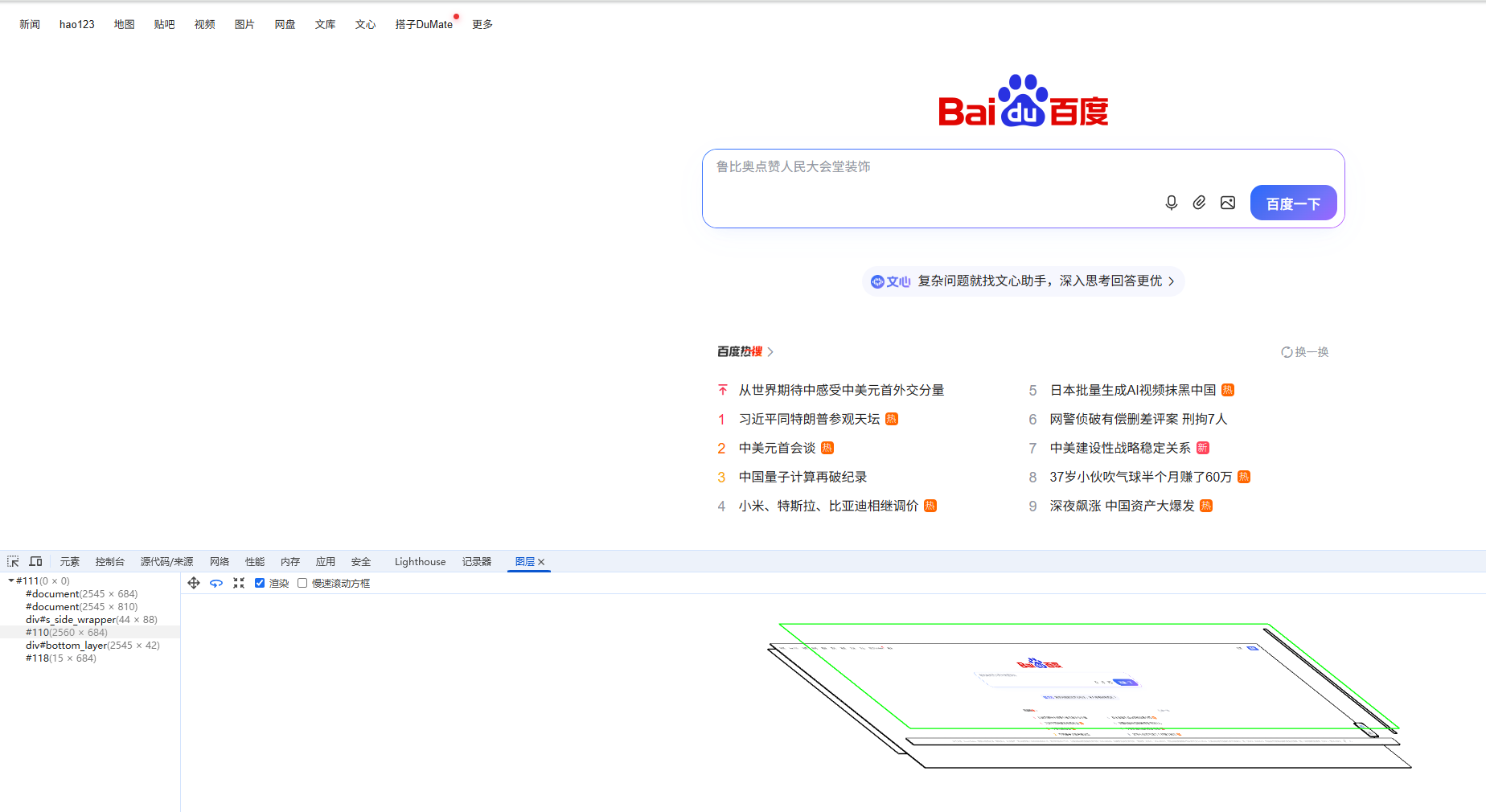Switch to the 元素 DevTools tab
Viewport: 1486px width, 812px height.
click(70, 562)
